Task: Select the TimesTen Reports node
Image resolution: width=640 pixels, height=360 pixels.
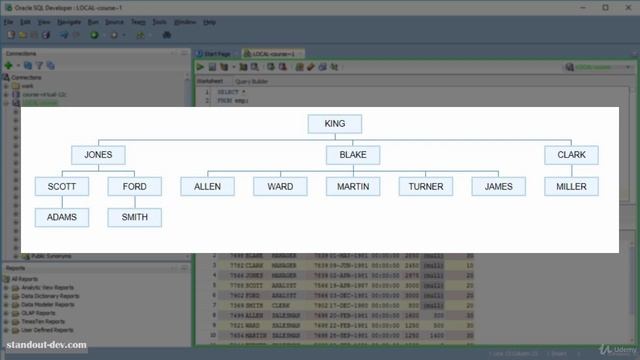Action: 43,322
